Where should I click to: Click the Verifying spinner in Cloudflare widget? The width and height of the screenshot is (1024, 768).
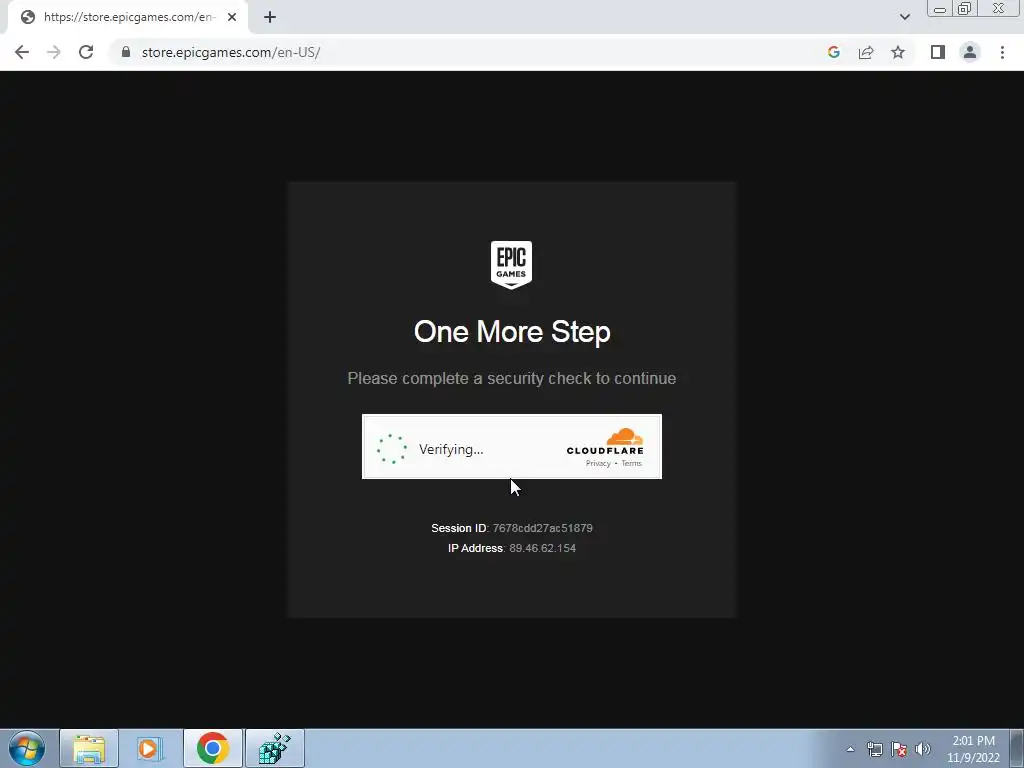coord(392,449)
